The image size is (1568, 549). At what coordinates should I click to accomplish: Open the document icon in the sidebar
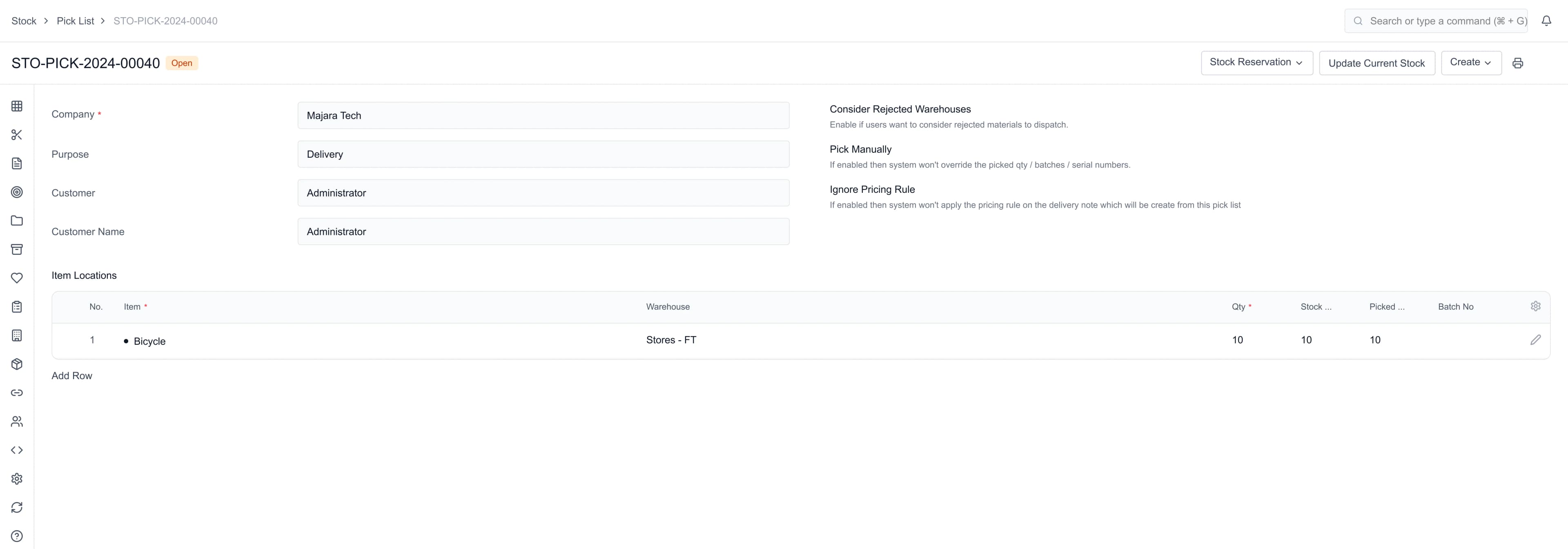16,163
